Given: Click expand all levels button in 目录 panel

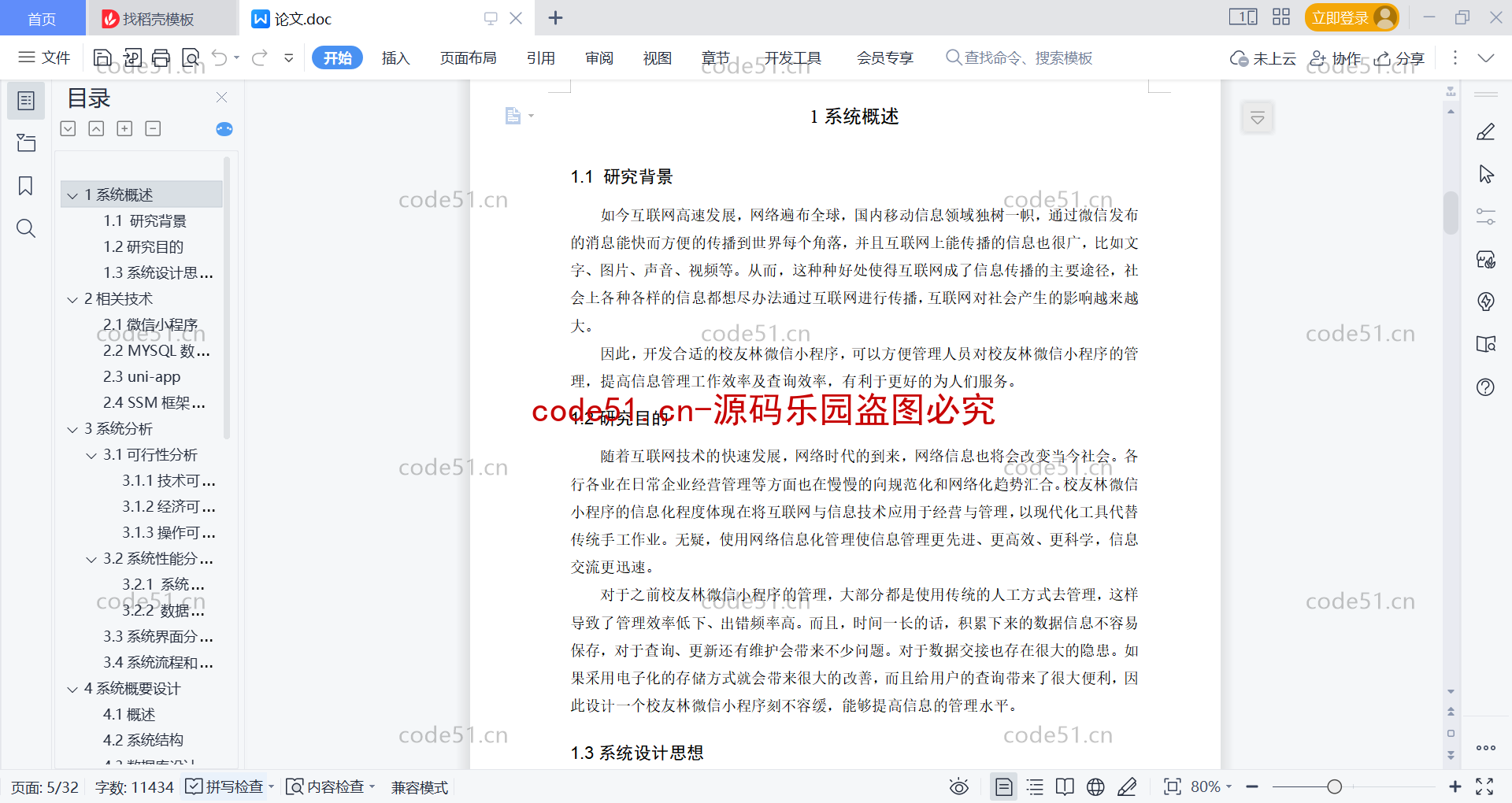Looking at the screenshot, I should (x=124, y=129).
